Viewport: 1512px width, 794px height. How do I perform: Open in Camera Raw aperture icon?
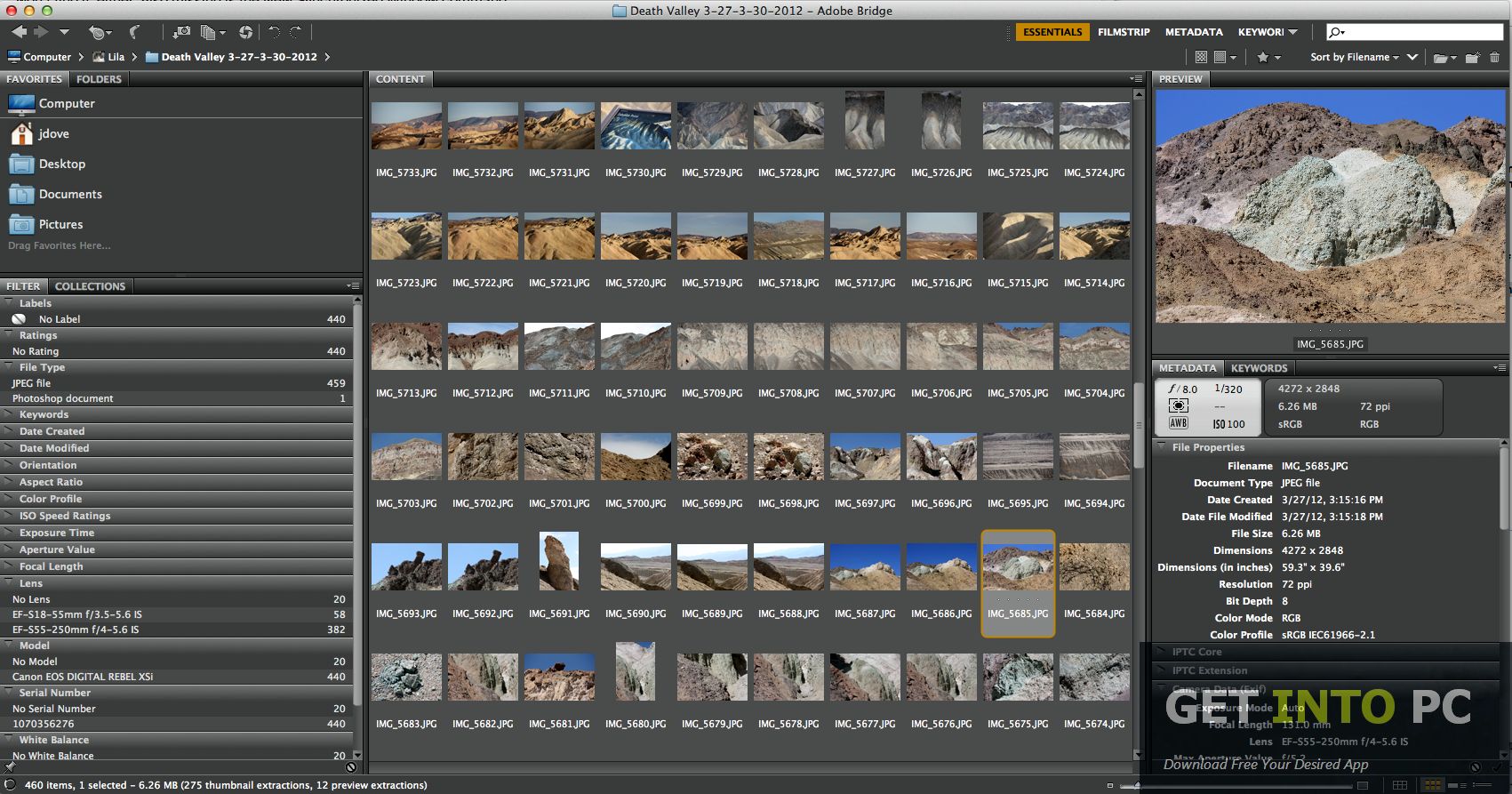[x=245, y=32]
